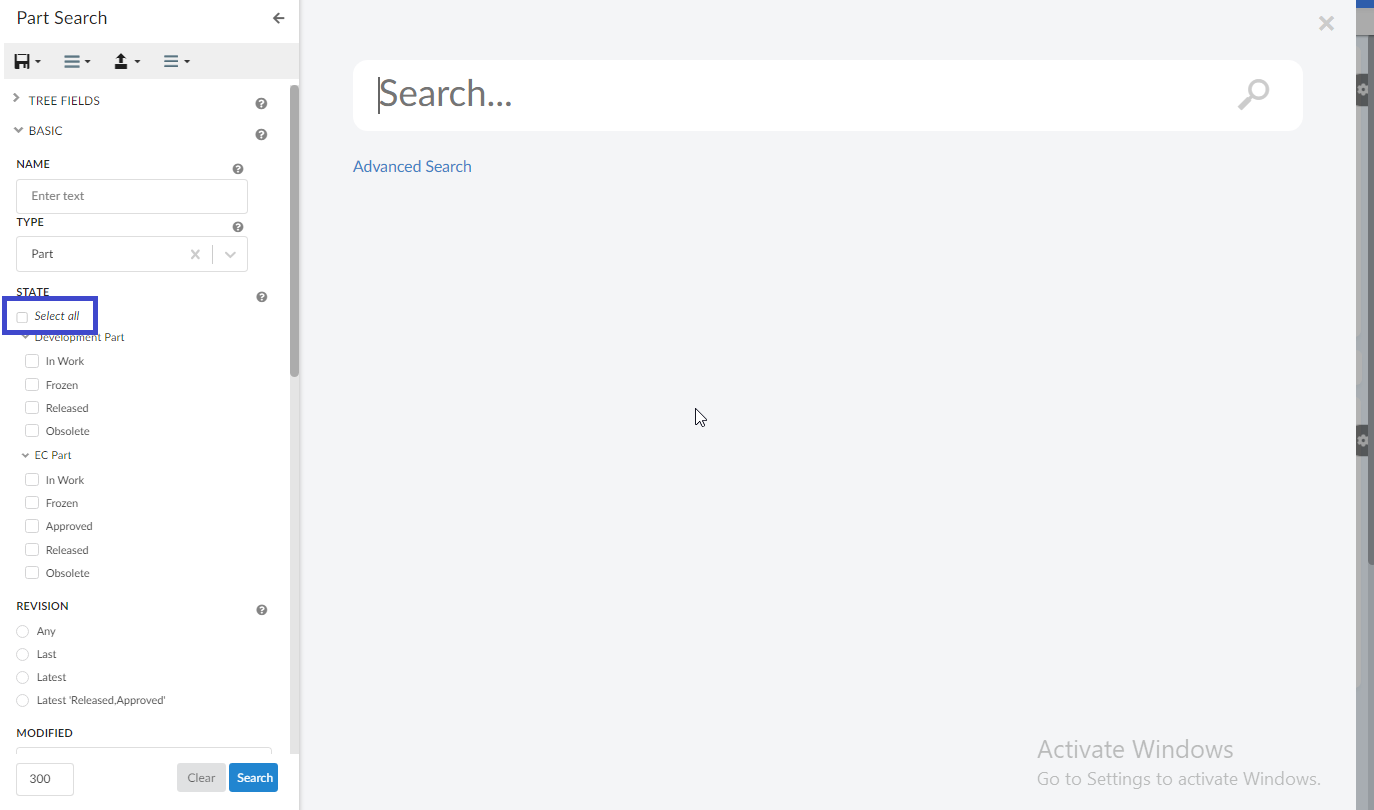Click the blue Search button
1374x810 pixels.
254,778
